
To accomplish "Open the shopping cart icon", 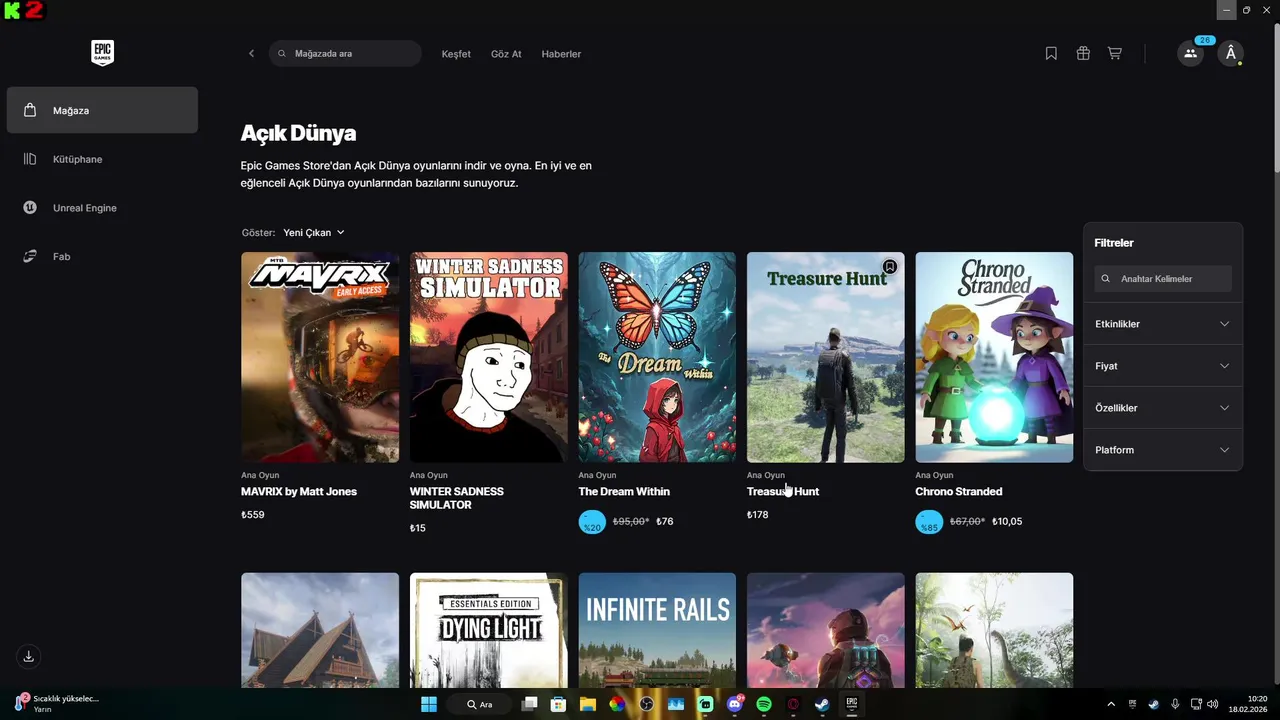I will click(x=1114, y=53).
